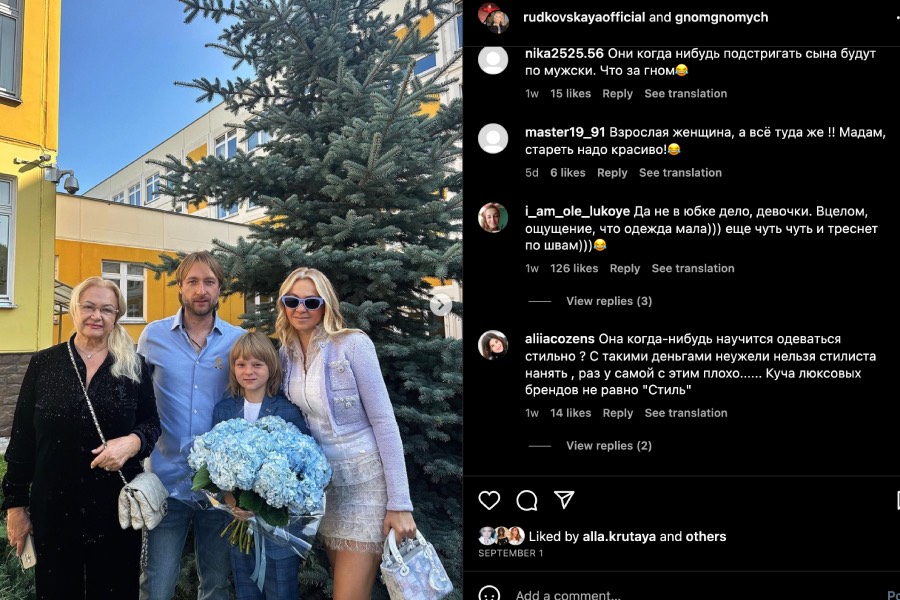Share the post with paper plane icon
This screenshot has height=600, width=900.
point(564,500)
